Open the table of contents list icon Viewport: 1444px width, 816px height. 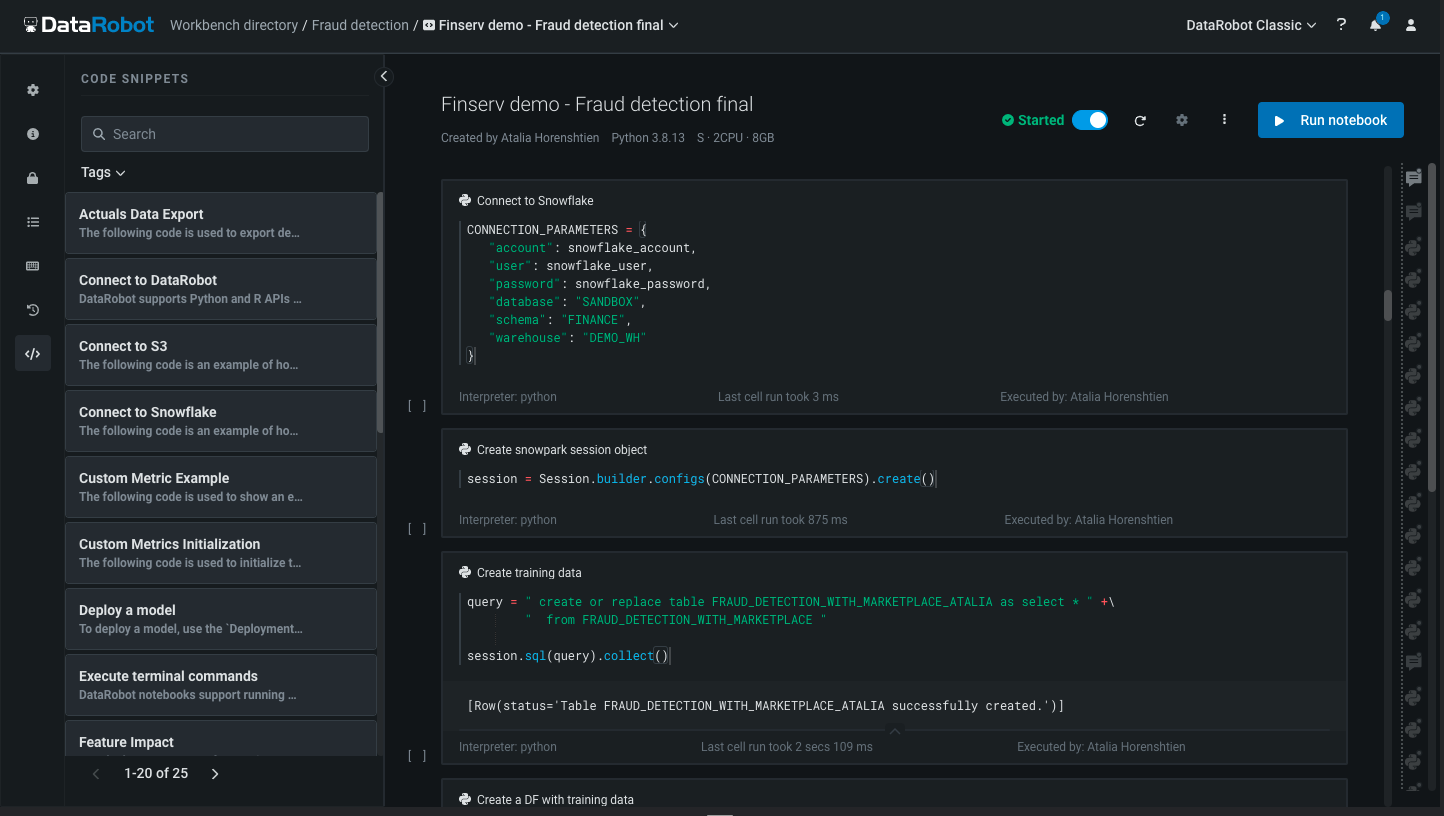pyautogui.click(x=33, y=222)
